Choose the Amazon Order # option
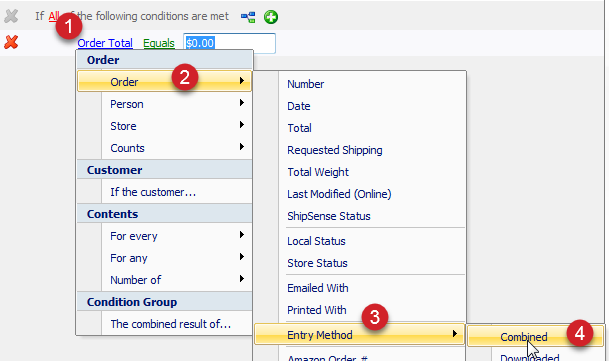The height and width of the screenshot is (361, 609). 327,358
